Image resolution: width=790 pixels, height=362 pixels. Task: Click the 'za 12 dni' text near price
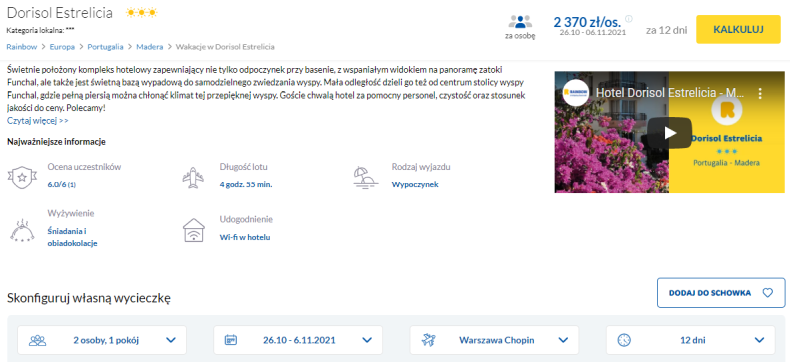(x=667, y=30)
